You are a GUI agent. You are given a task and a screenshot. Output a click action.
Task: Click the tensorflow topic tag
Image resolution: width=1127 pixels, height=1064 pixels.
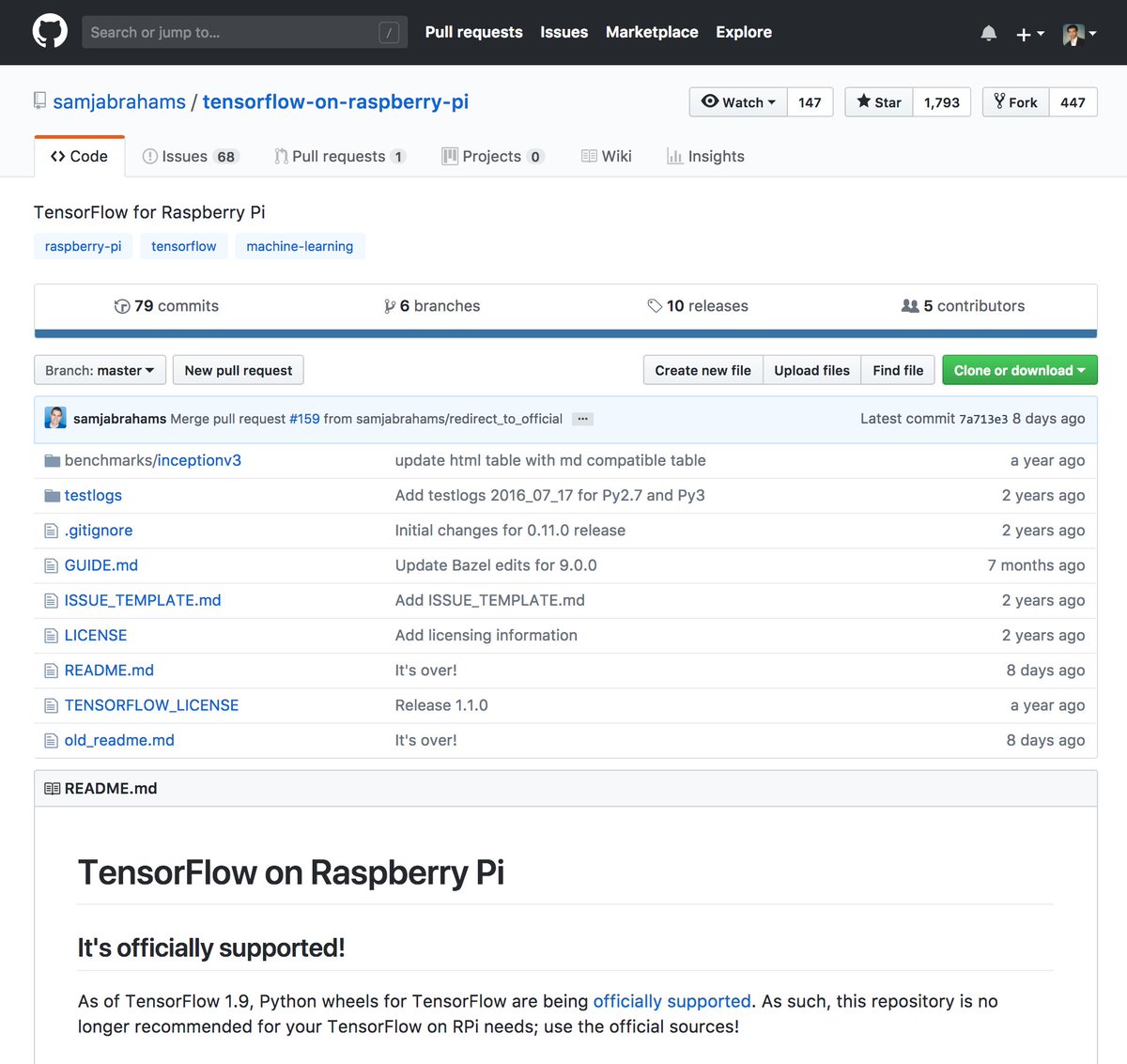tap(184, 246)
